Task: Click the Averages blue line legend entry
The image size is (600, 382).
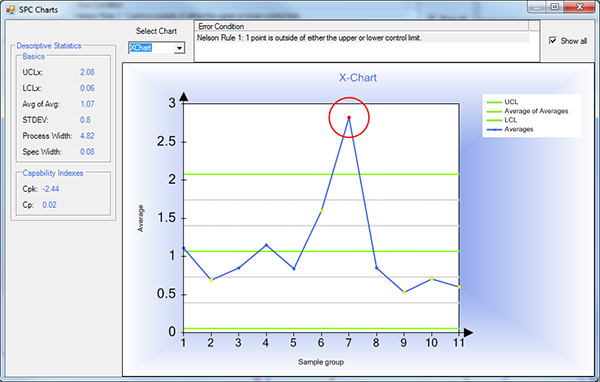Action: (510, 129)
